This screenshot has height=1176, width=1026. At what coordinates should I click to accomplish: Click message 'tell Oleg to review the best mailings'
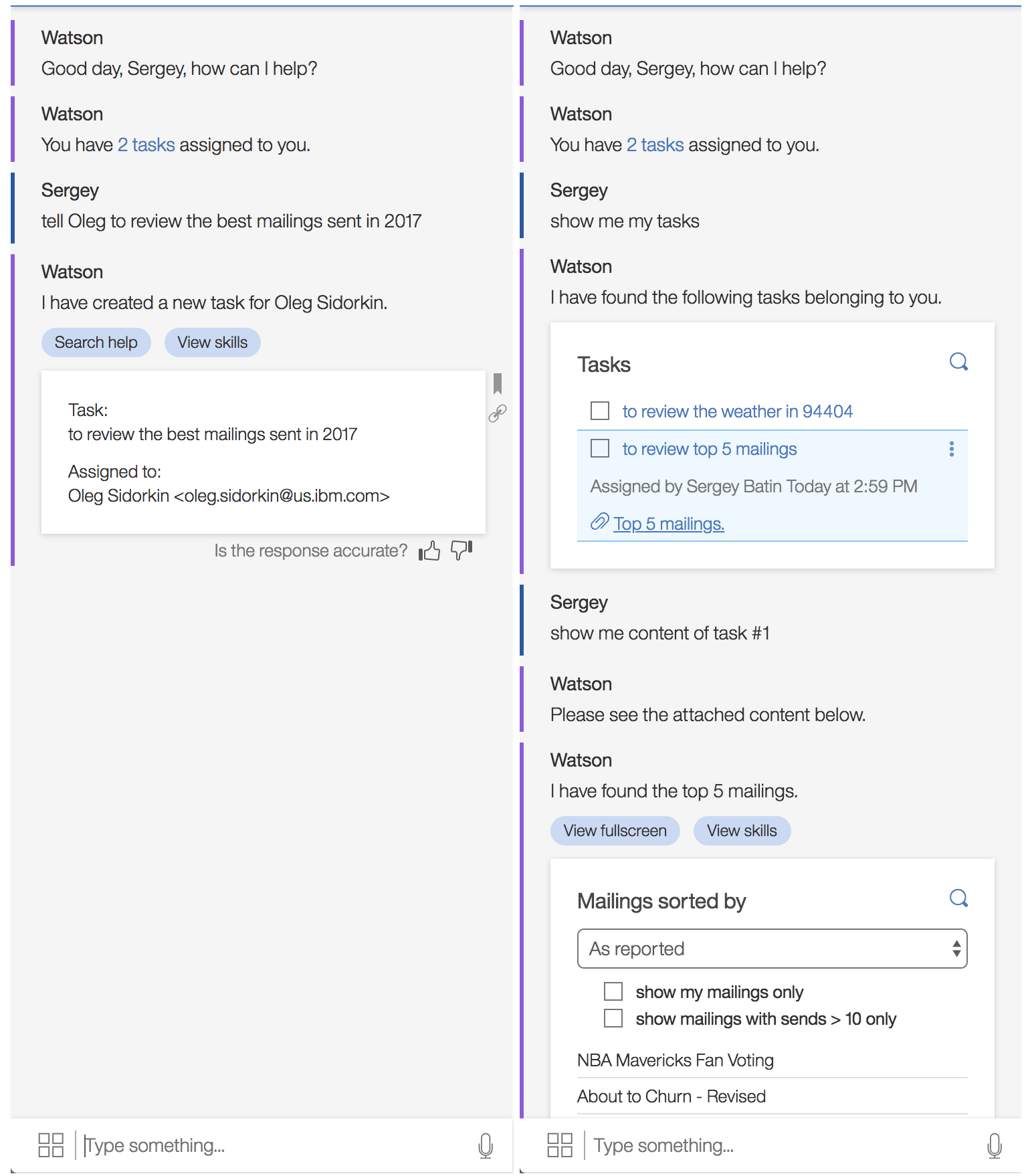(x=231, y=221)
